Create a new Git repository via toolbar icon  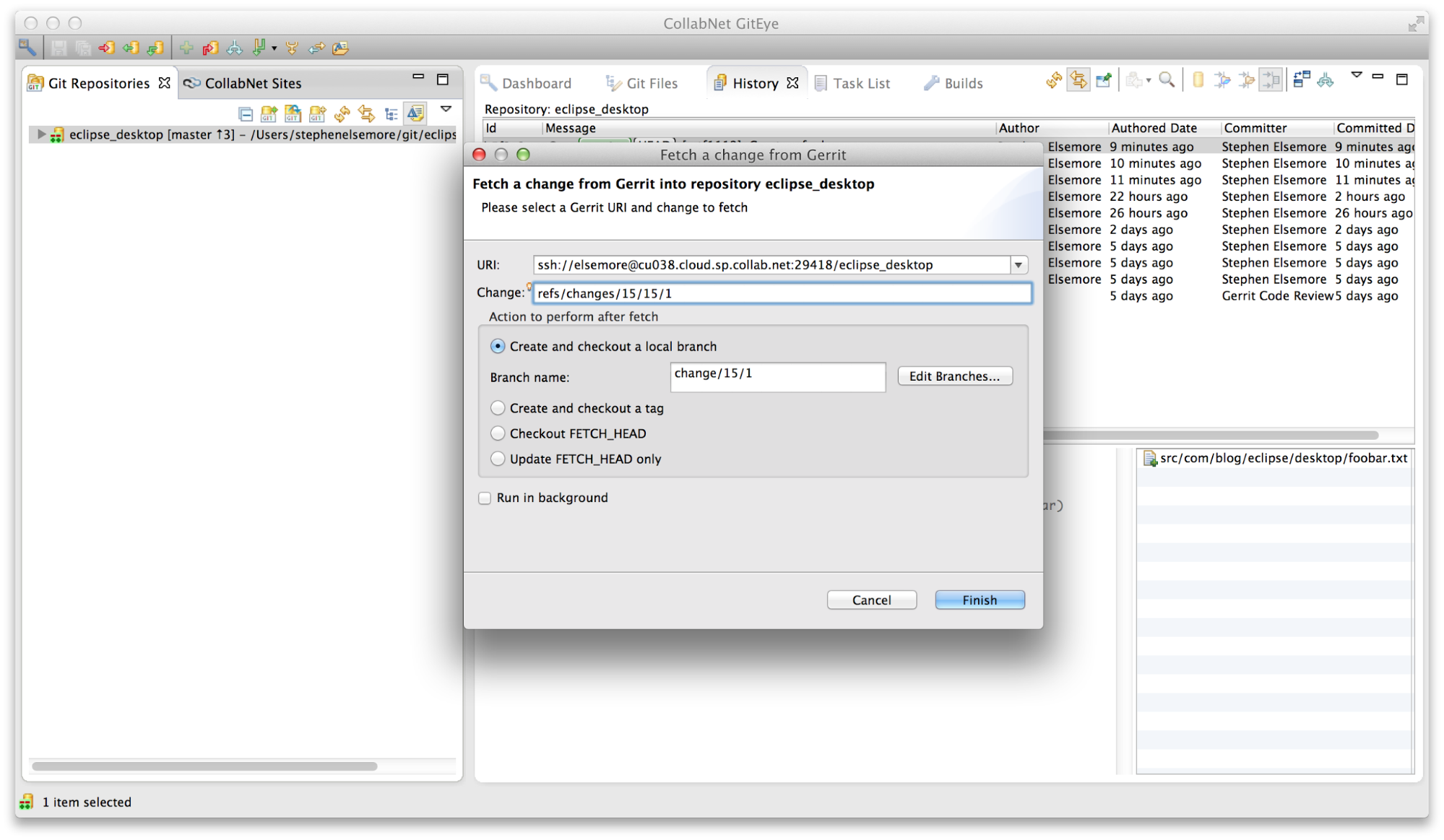316,113
